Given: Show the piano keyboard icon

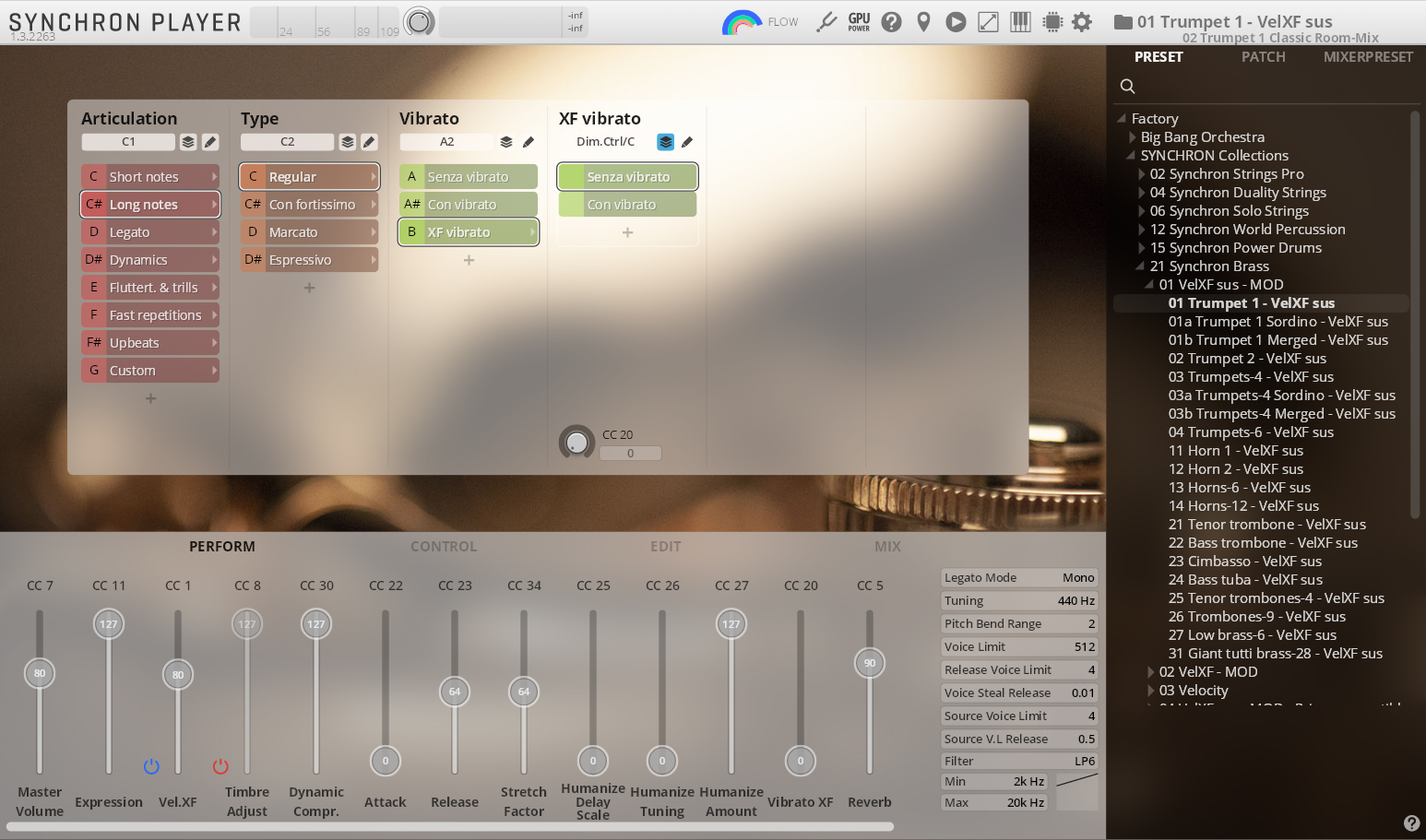Looking at the screenshot, I should point(1020,22).
